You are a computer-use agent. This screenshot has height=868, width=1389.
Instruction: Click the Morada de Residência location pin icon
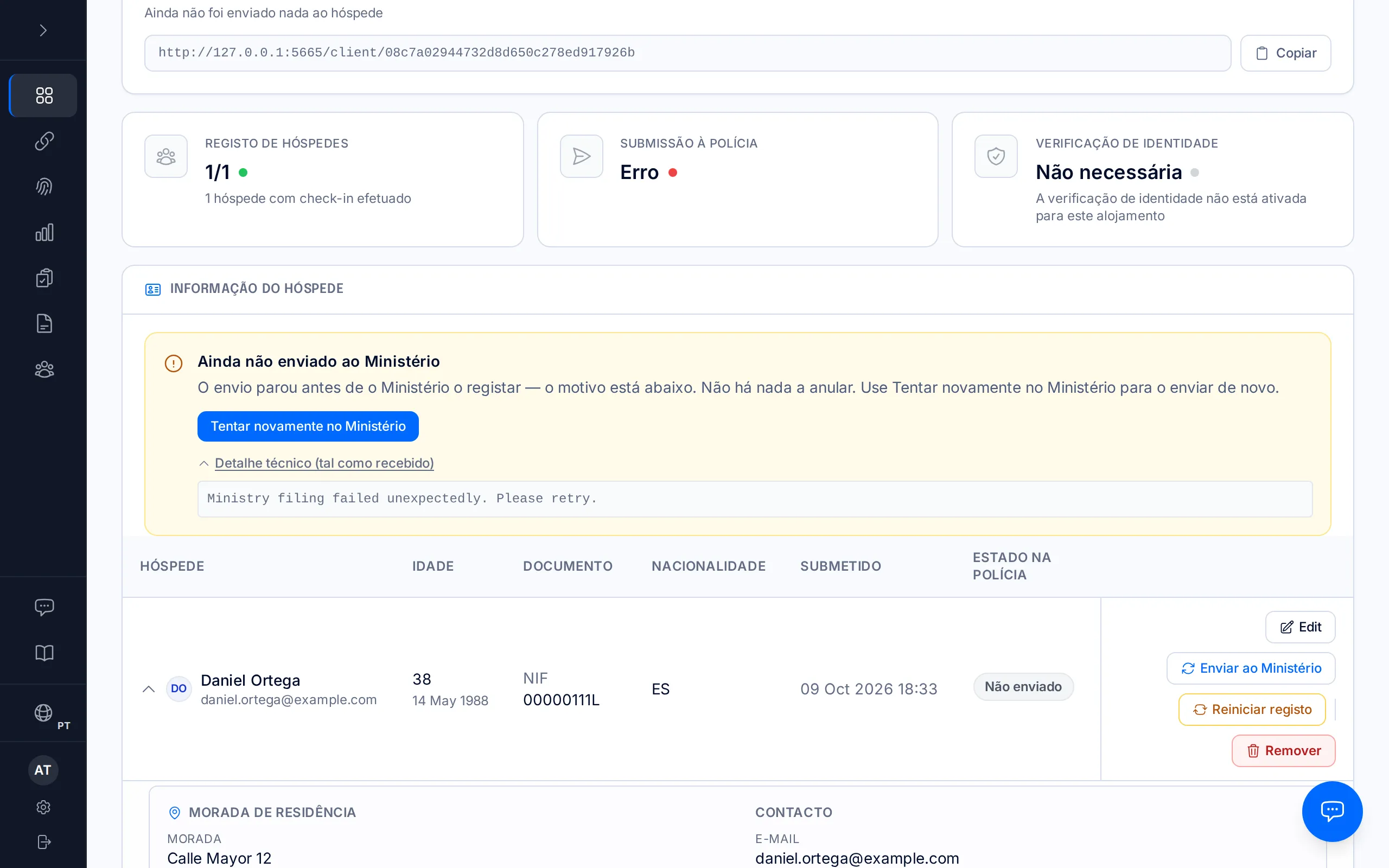click(175, 812)
